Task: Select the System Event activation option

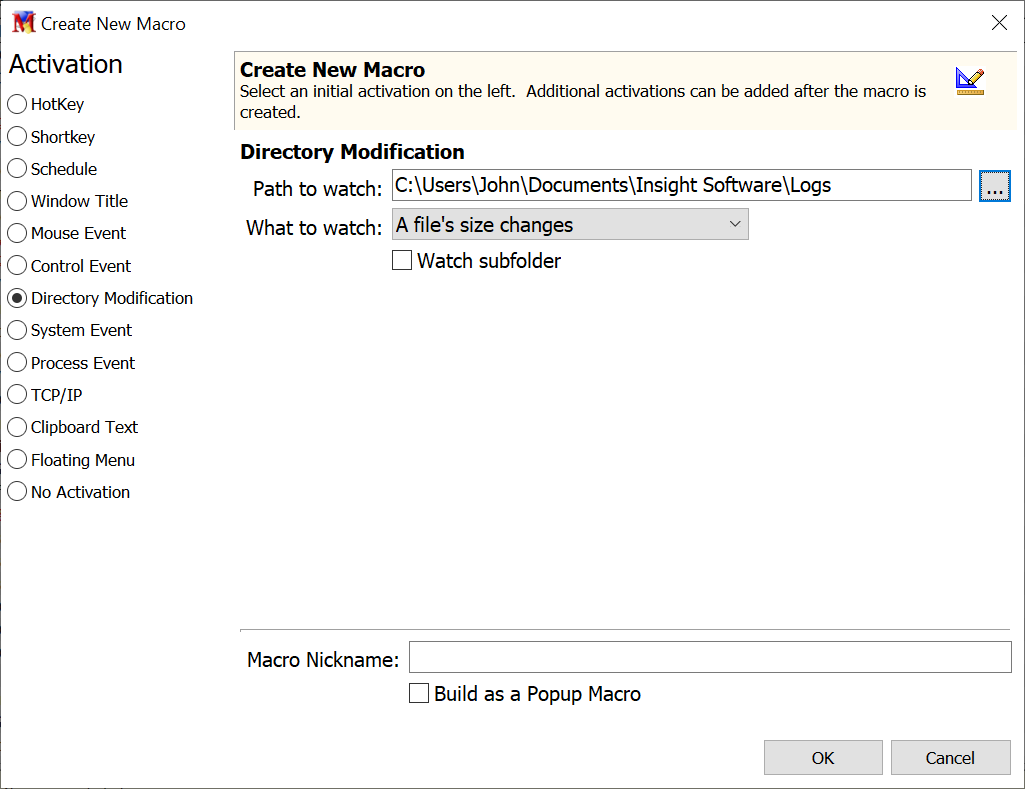Action: [x=17, y=330]
